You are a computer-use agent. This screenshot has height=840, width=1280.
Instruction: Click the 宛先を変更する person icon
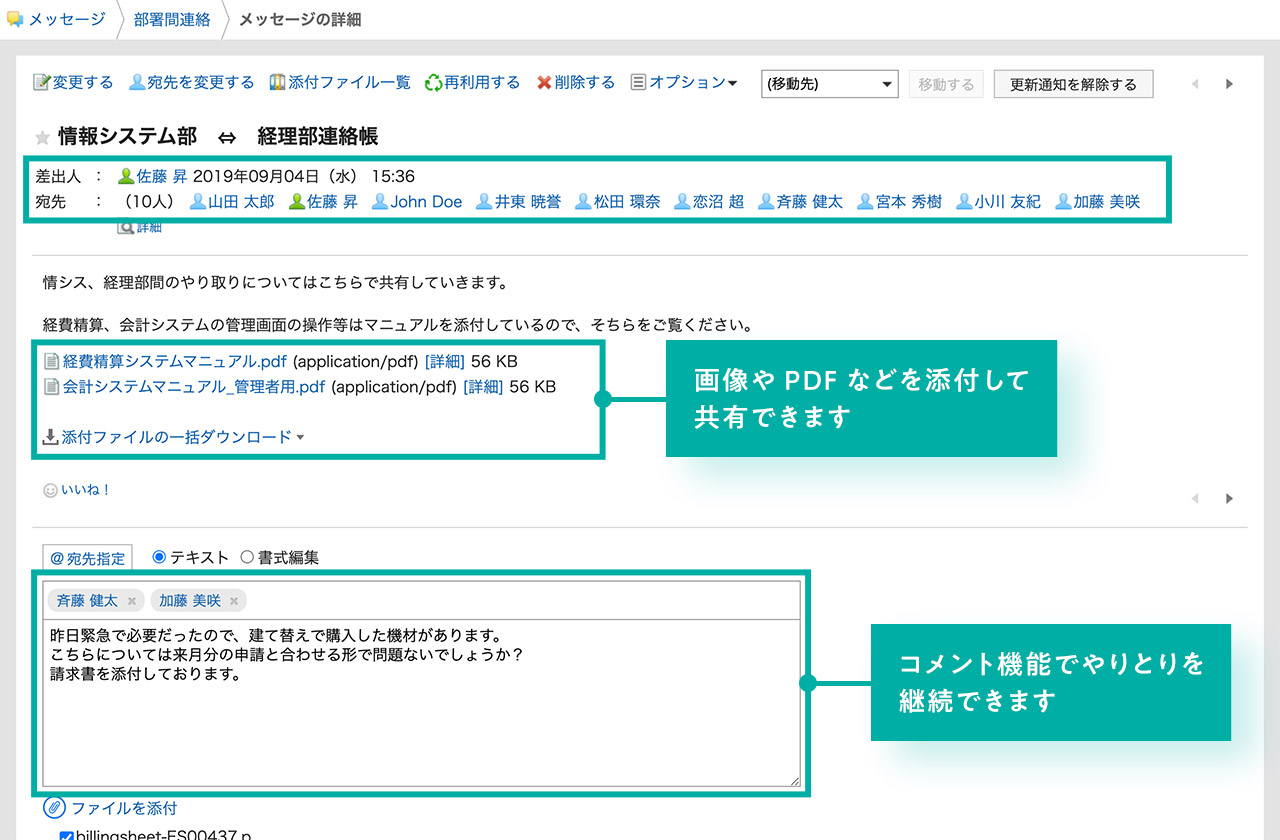click(x=137, y=83)
